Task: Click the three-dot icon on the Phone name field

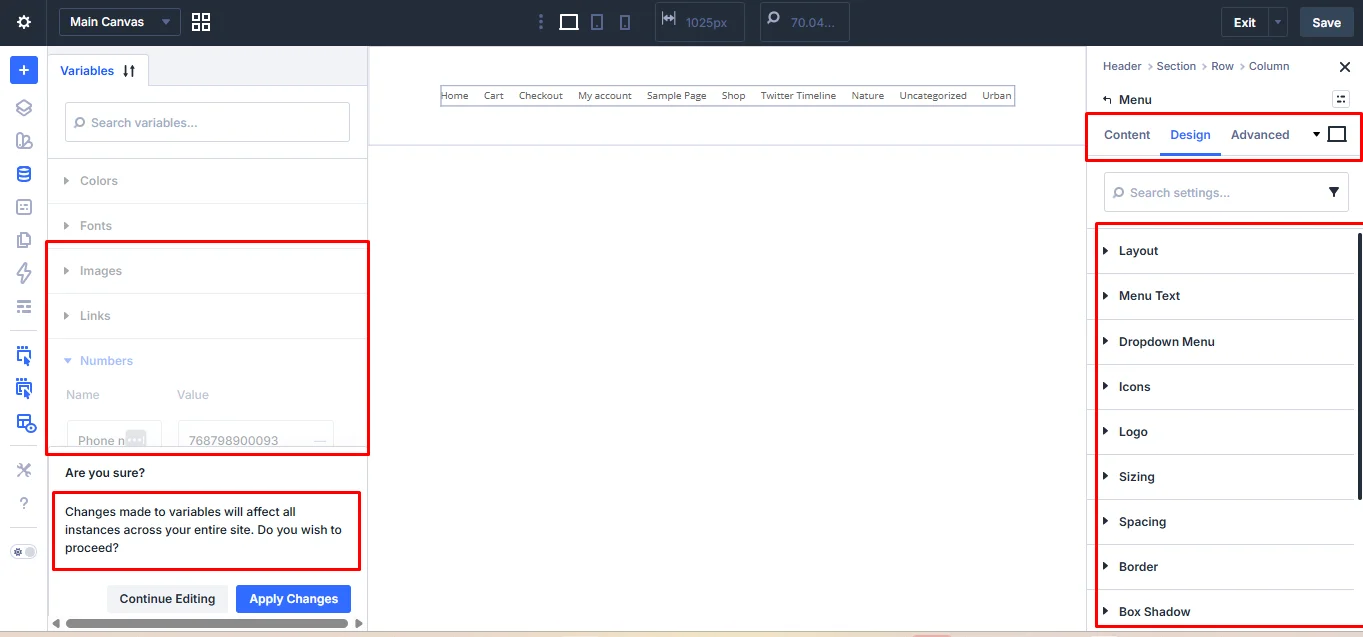Action: [x=136, y=439]
